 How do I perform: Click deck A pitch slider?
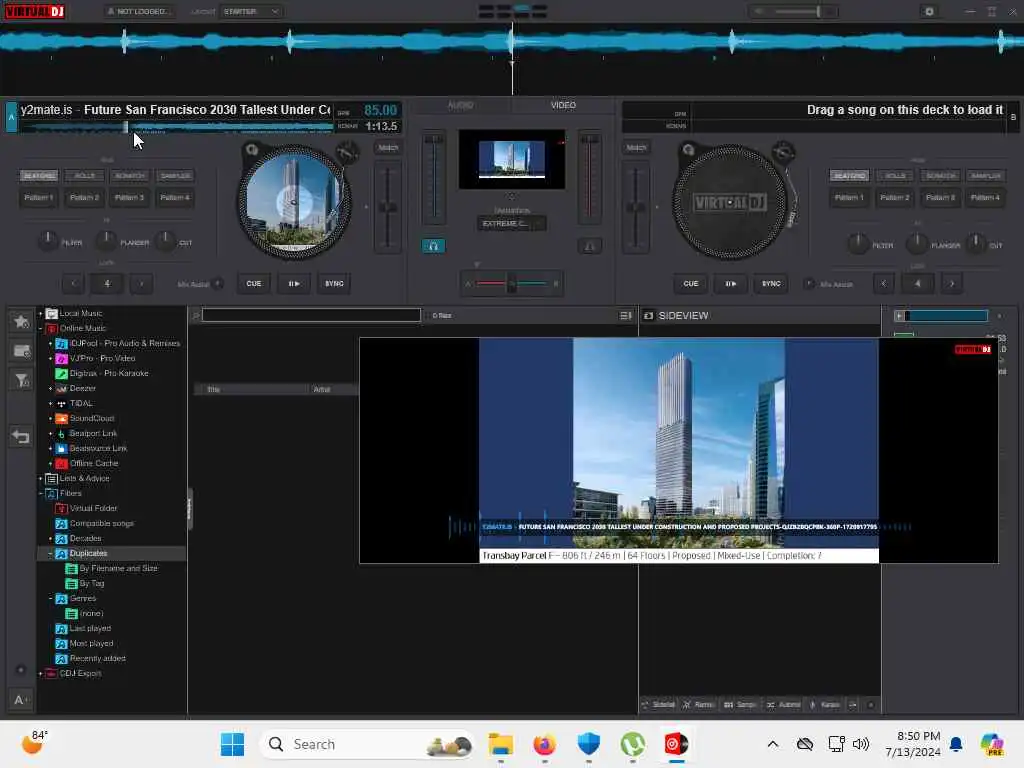[x=388, y=207]
